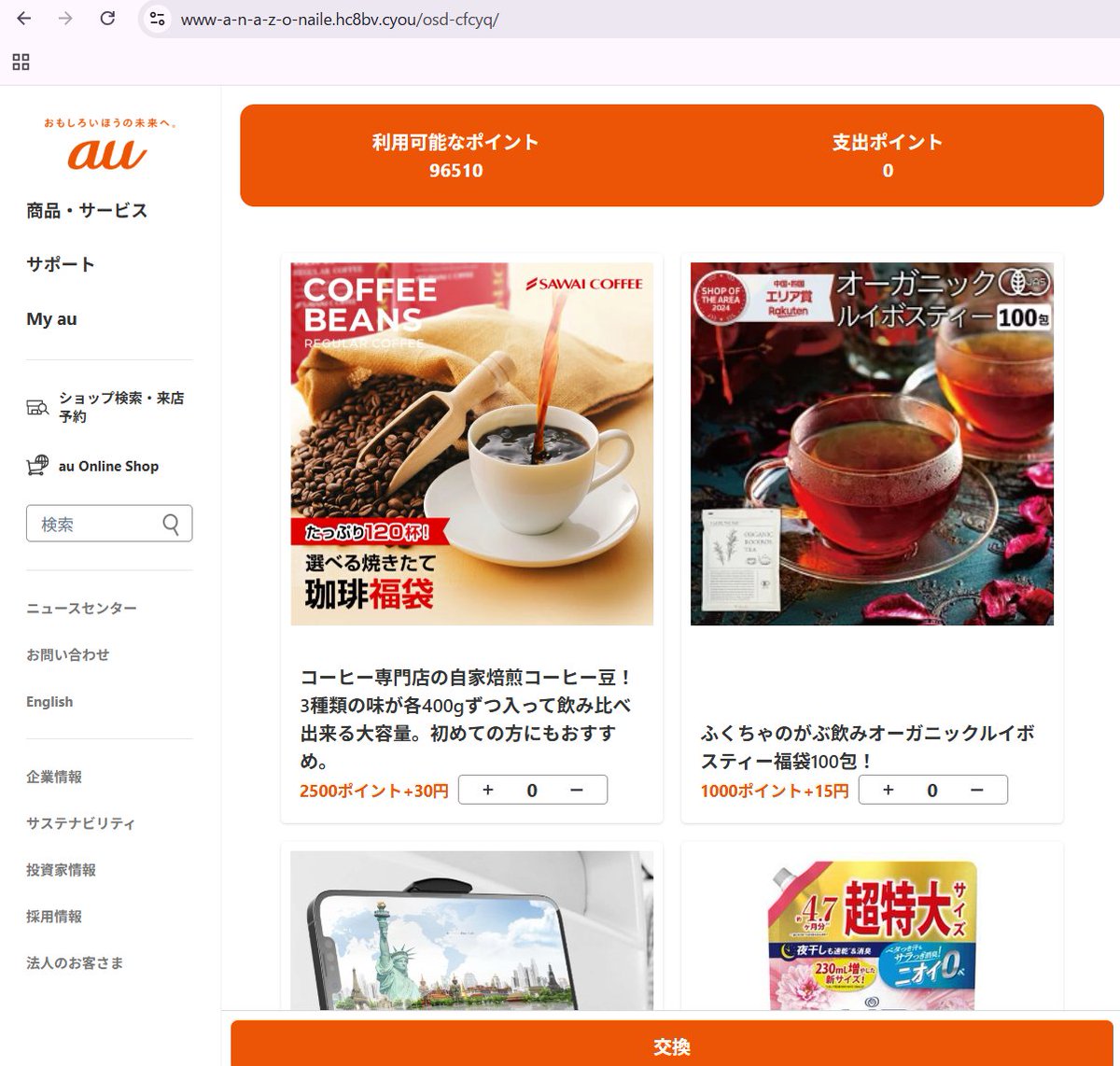1120x1066 pixels.
Task: Decrease rooibos tea quantity with minus
Action: pyautogui.click(x=977, y=790)
